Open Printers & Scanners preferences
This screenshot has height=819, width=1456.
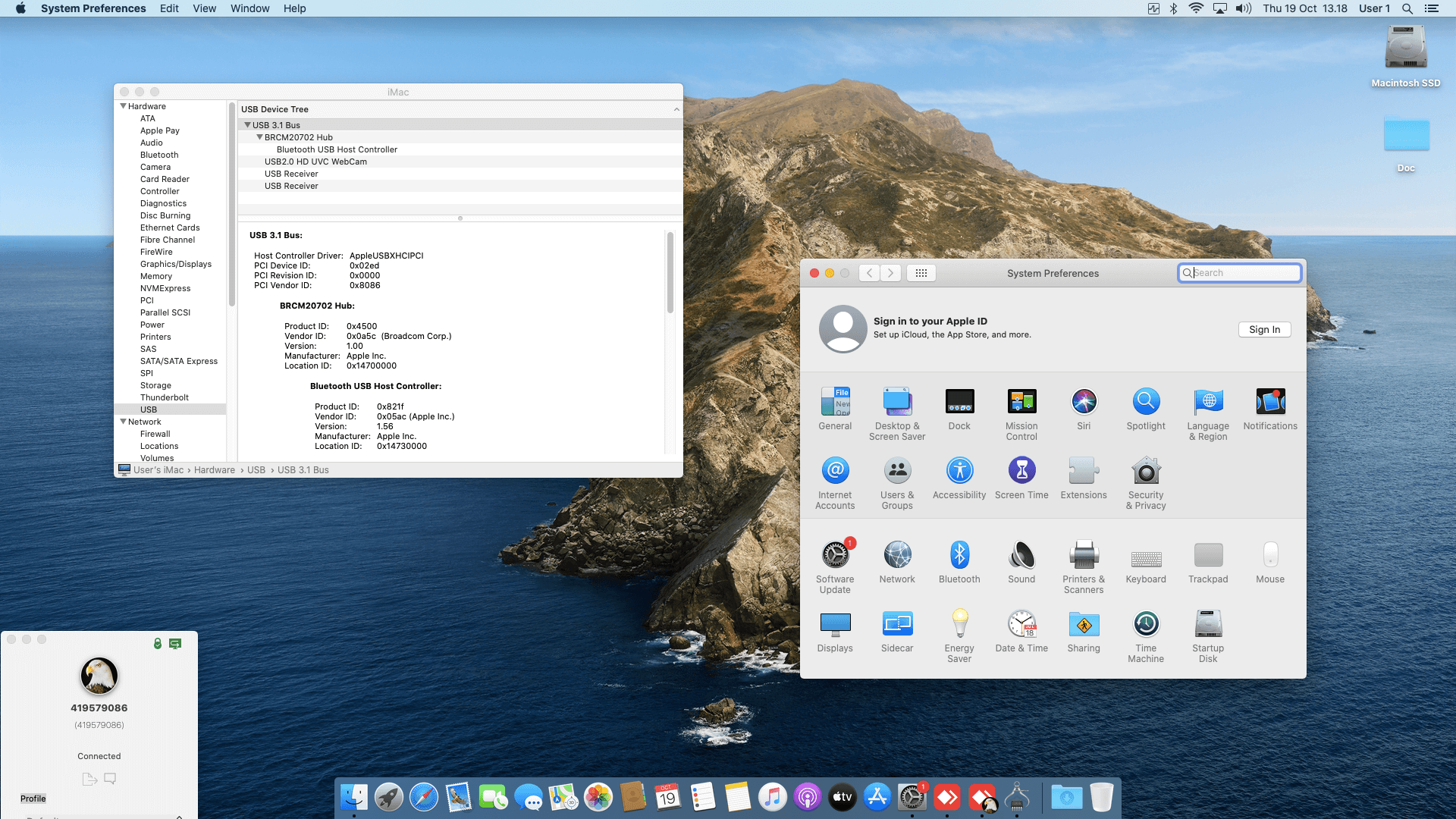[x=1084, y=567]
